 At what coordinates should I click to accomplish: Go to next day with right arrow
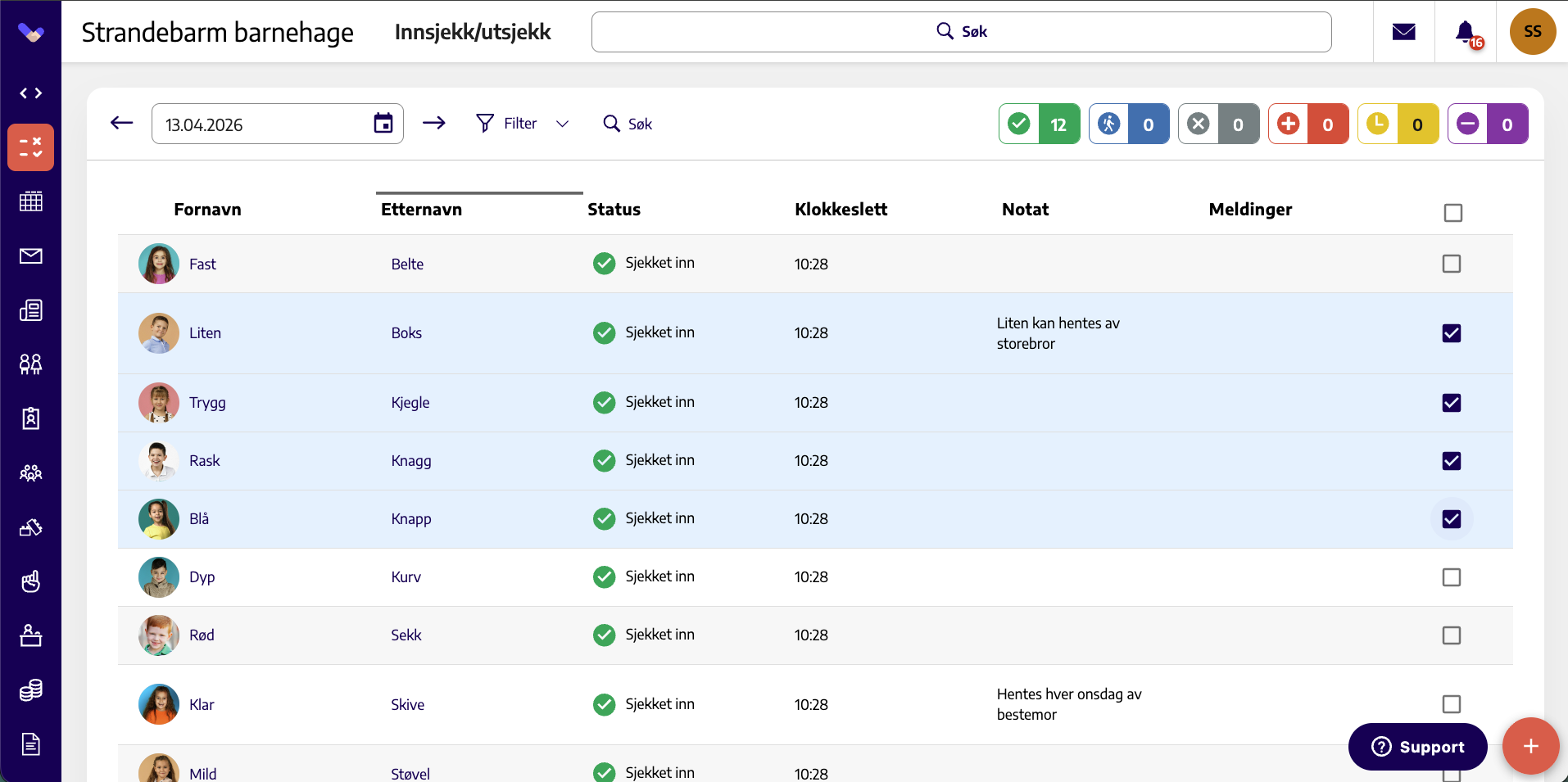(x=434, y=123)
